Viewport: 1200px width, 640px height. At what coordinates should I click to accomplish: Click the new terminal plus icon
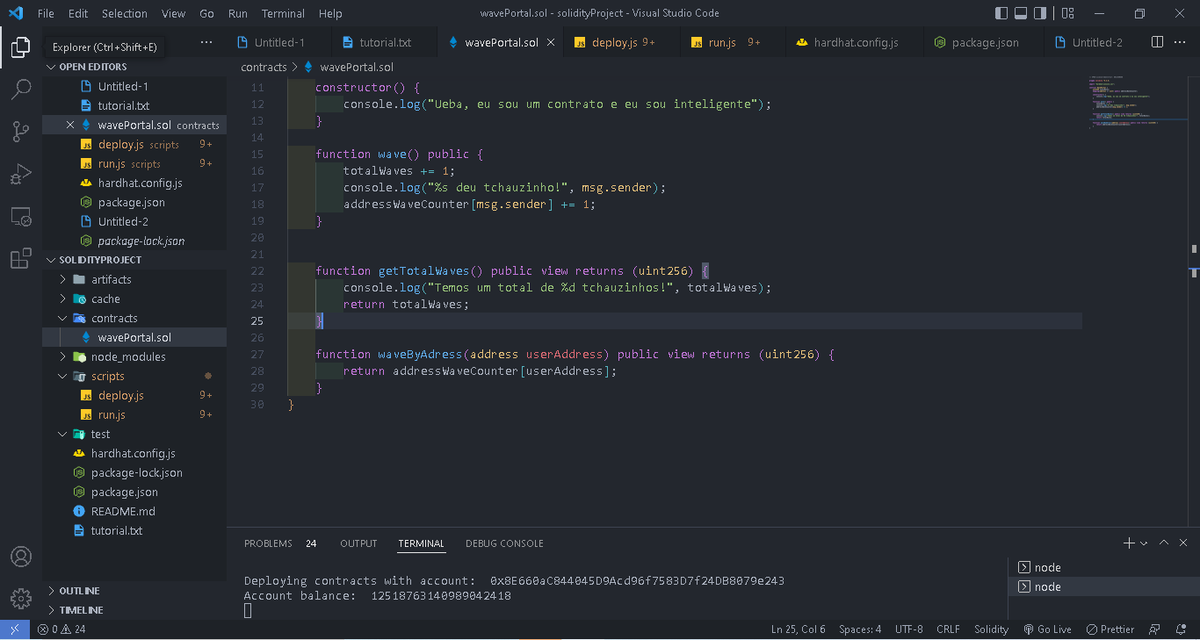coord(1129,543)
